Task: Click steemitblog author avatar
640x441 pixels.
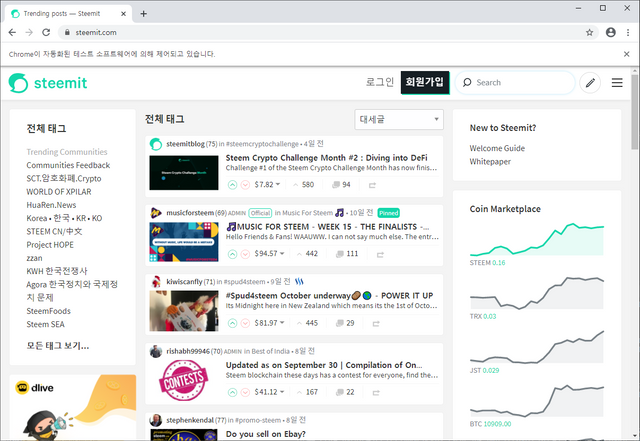Action: tap(156, 144)
